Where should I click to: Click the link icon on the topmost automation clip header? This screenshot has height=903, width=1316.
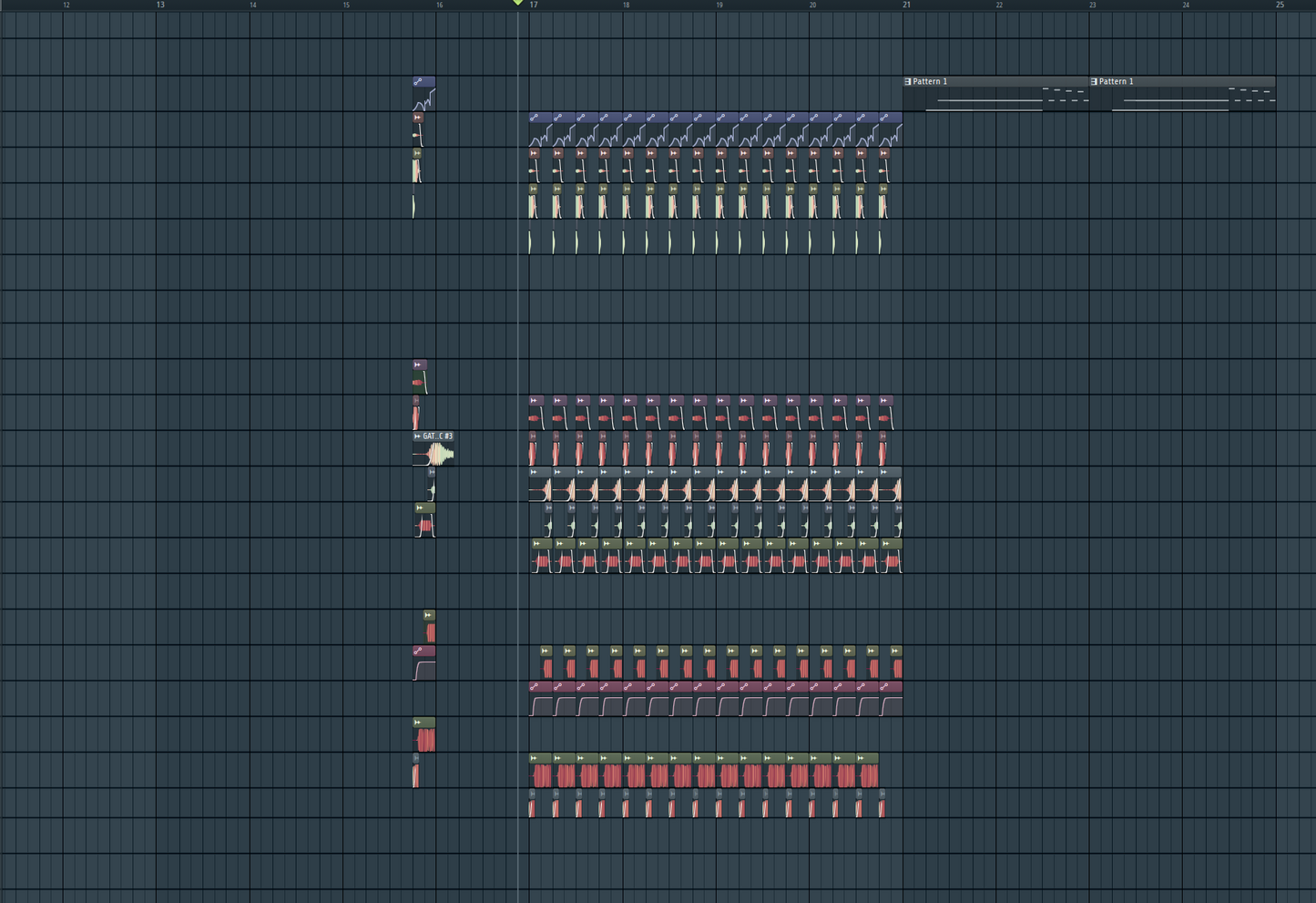coord(420,81)
